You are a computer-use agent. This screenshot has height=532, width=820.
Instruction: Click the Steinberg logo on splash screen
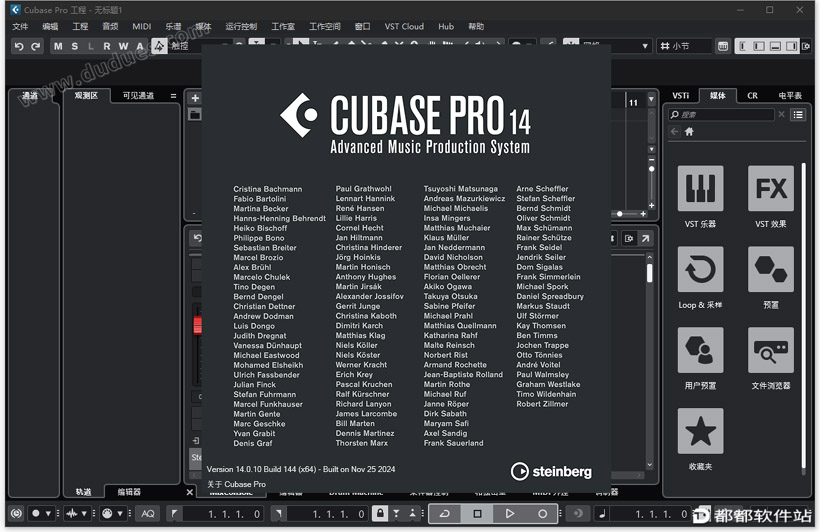tap(551, 471)
